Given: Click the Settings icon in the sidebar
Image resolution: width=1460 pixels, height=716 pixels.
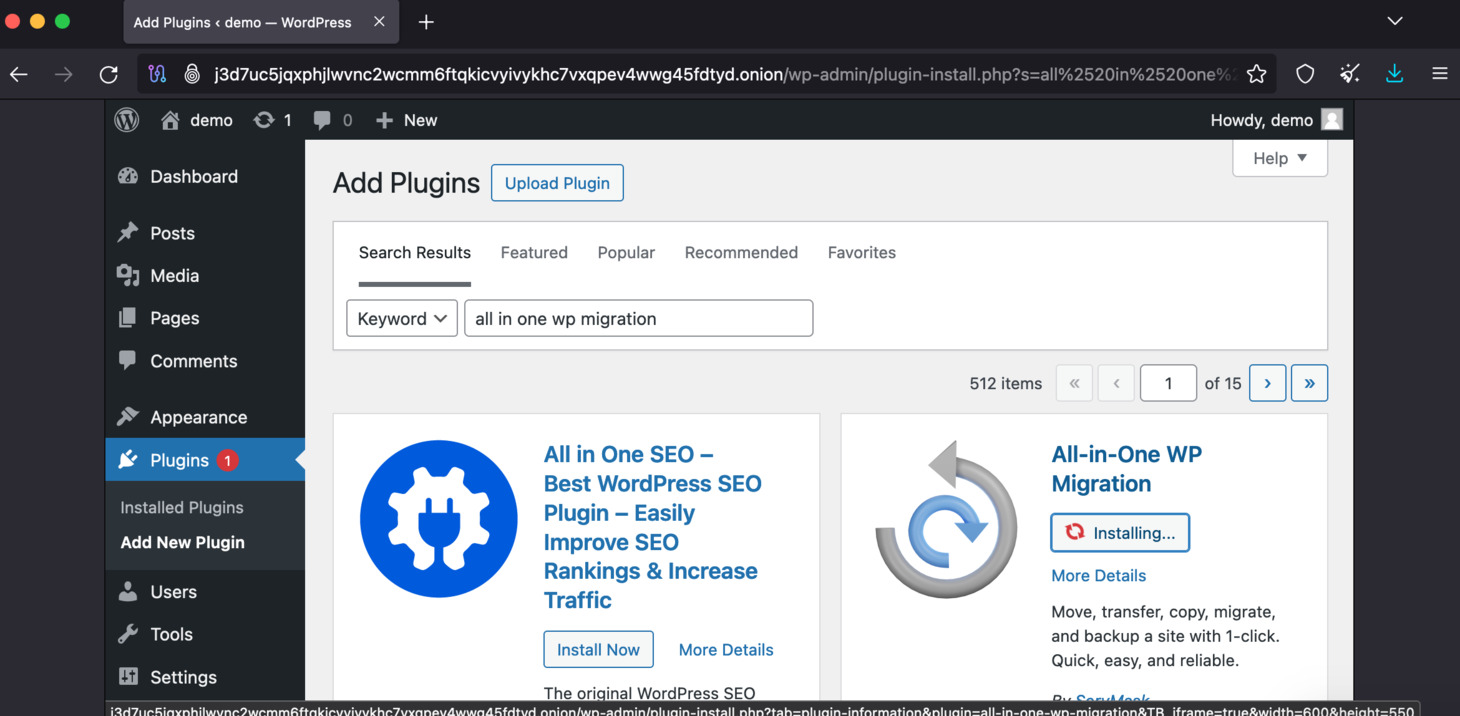Looking at the screenshot, I should pyautogui.click(x=128, y=677).
